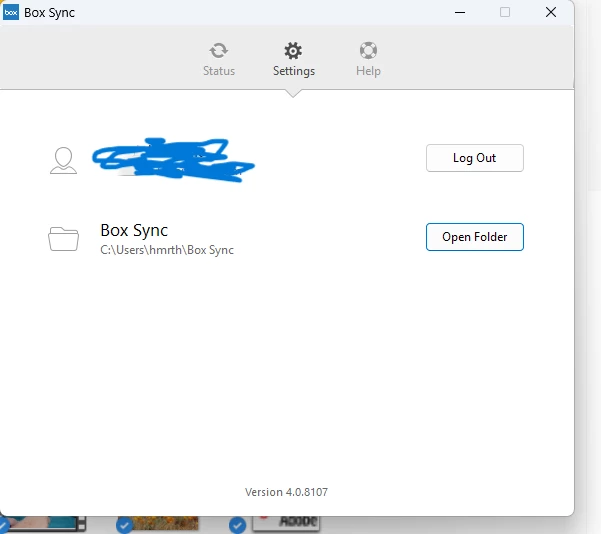Open the Status tab
This screenshot has width=601, height=534.
[x=218, y=59]
